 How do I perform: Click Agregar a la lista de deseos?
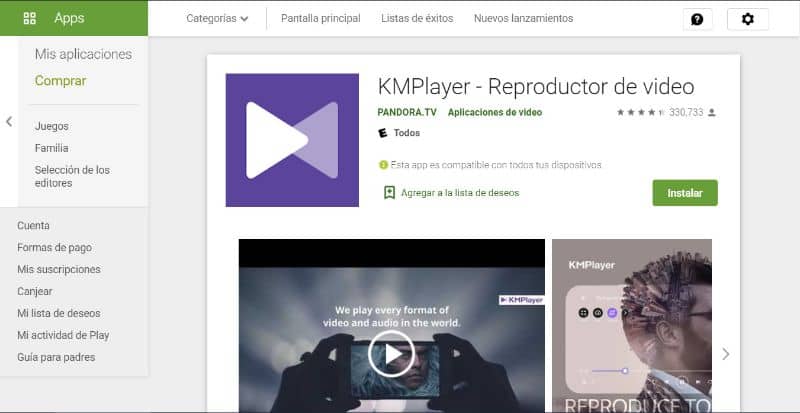[460, 193]
